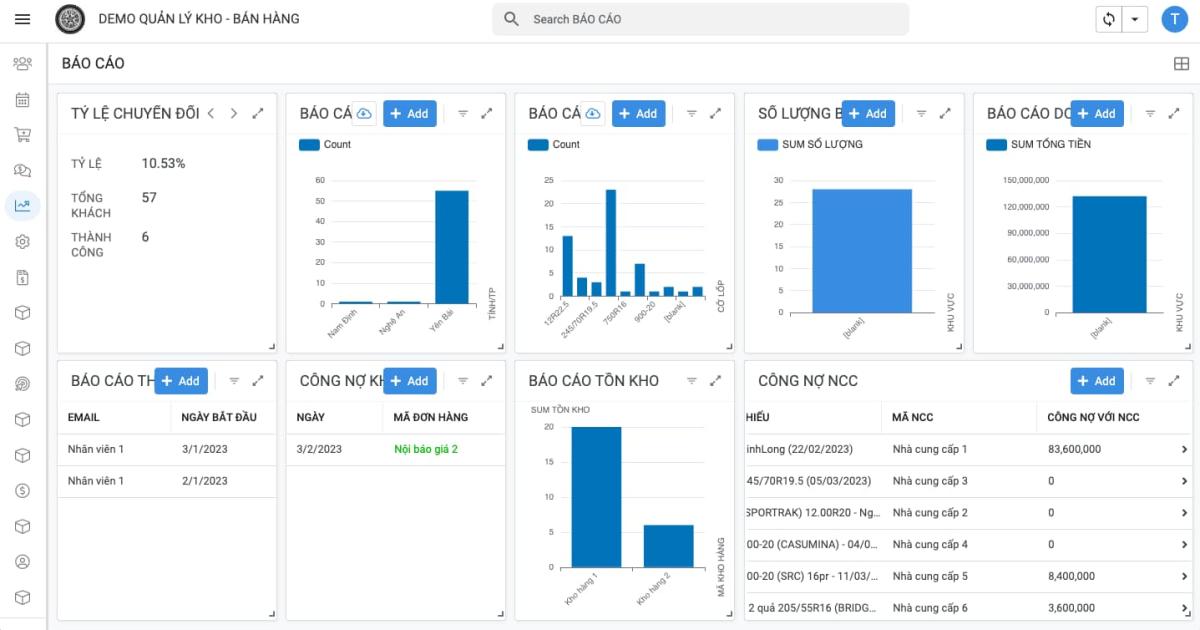Open the calendar icon in left sidebar

[x=22, y=98]
